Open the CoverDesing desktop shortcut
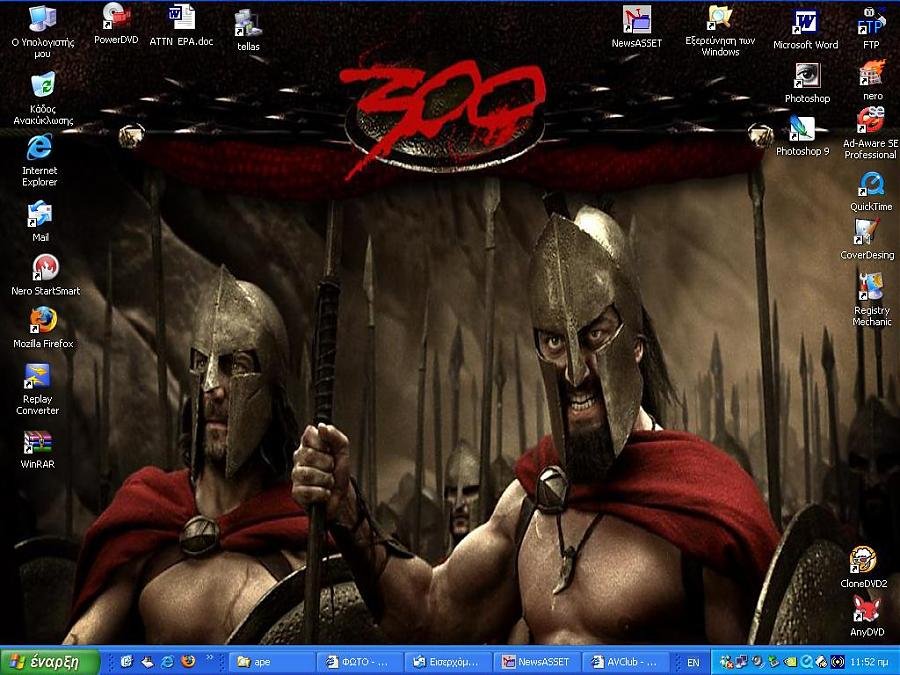Image resolution: width=900 pixels, height=675 pixels. click(x=867, y=239)
